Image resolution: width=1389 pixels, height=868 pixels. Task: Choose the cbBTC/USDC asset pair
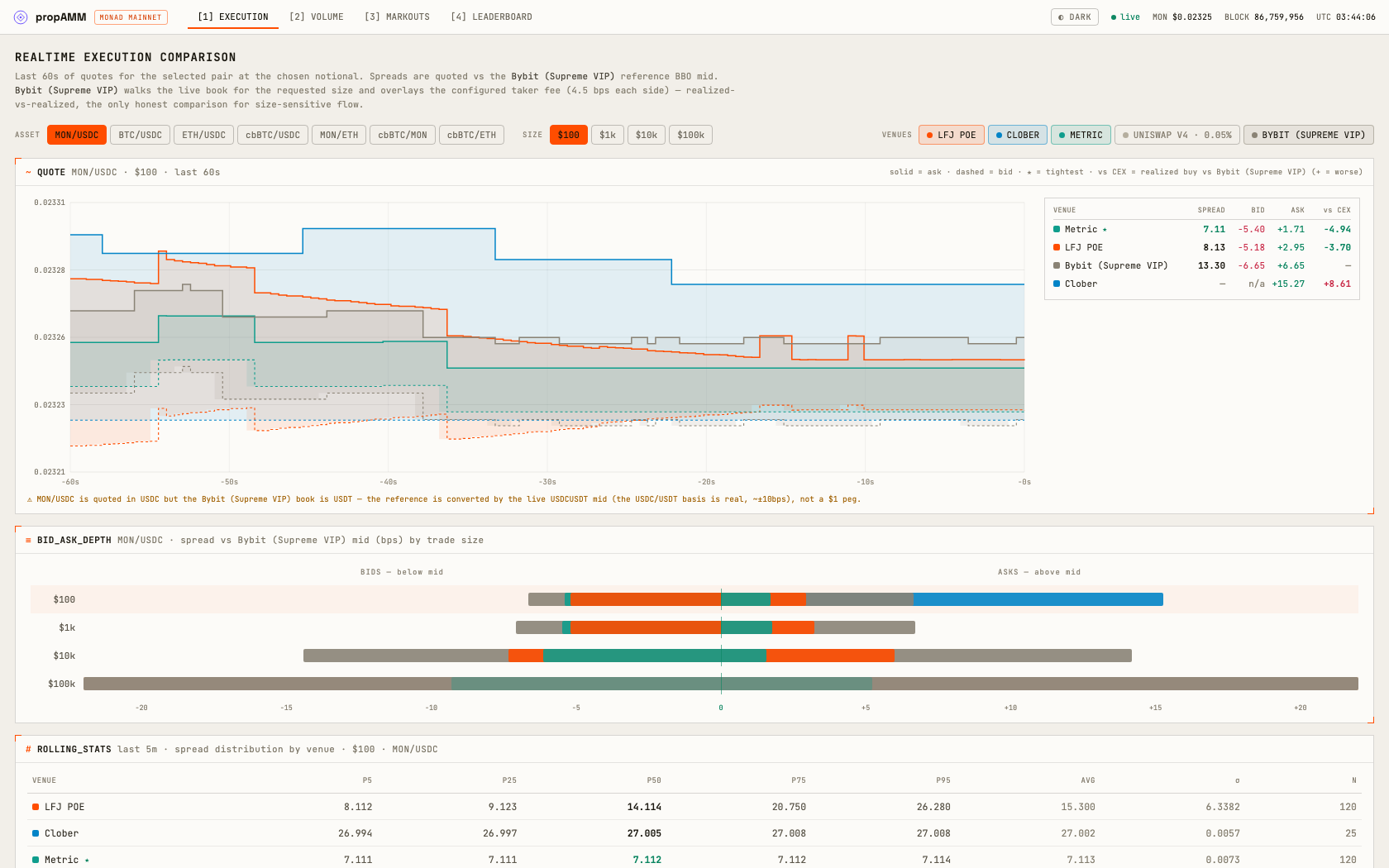[x=273, y=135]
